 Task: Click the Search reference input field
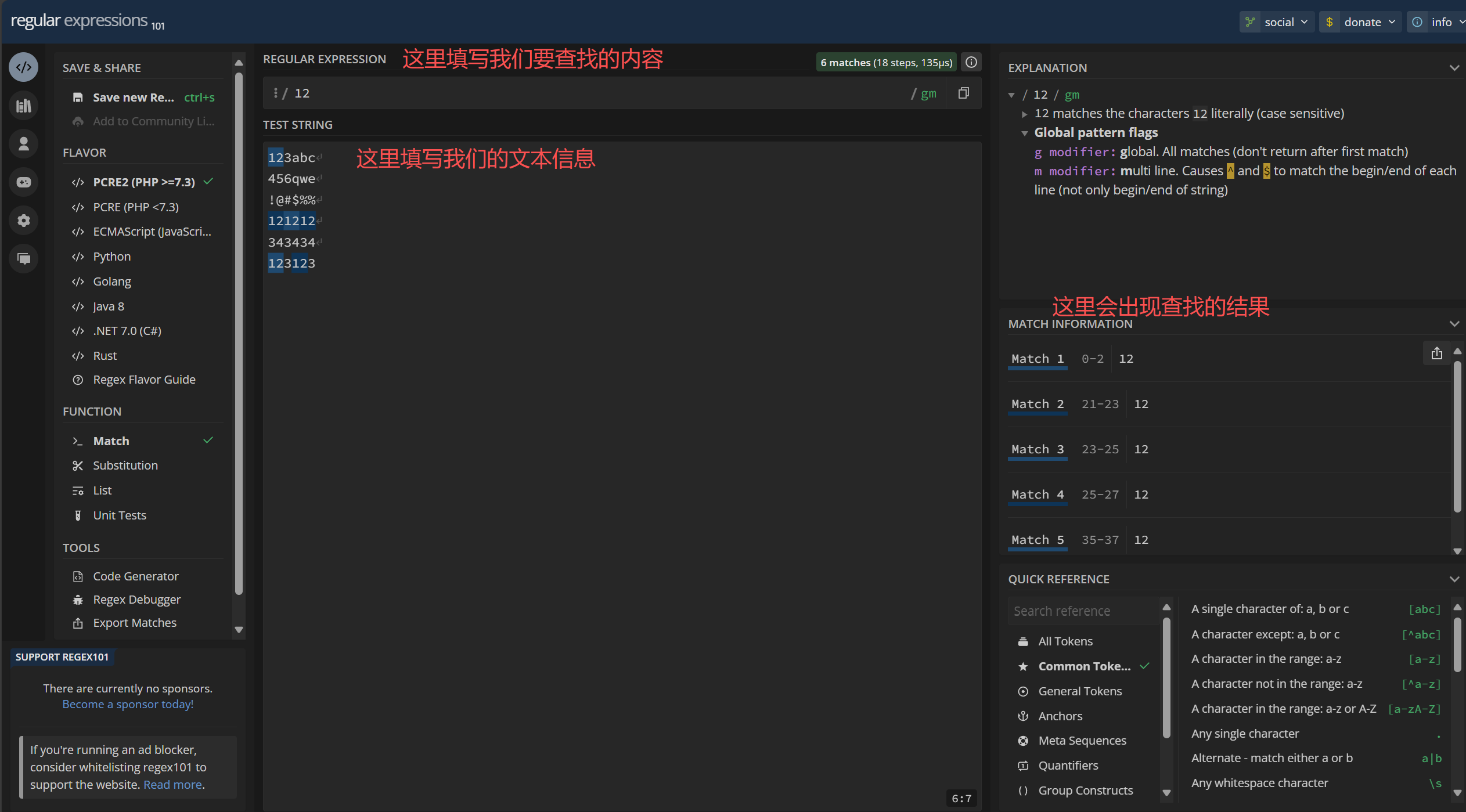coord(1082,611)
